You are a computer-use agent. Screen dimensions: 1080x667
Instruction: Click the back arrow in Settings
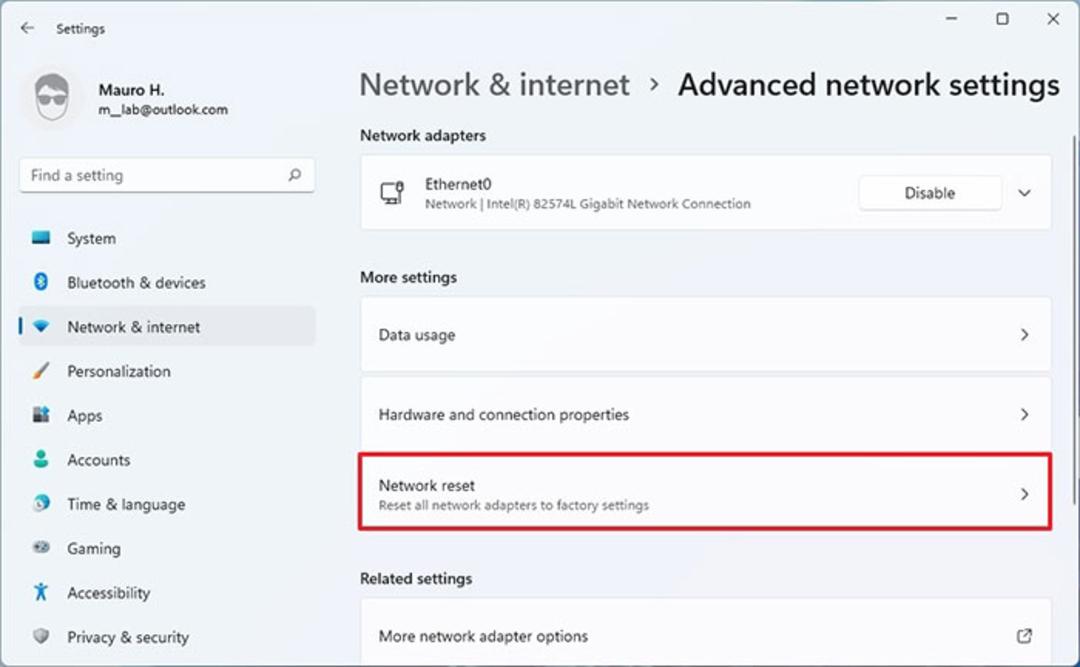27,28
